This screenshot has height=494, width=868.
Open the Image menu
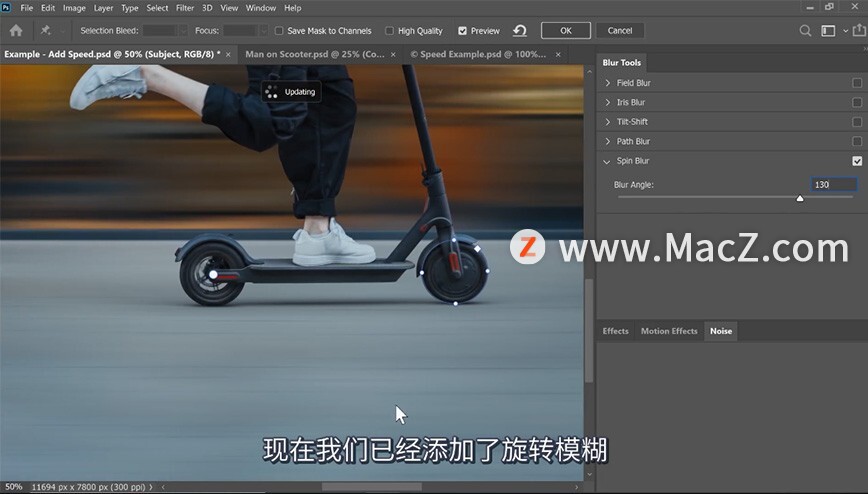click(x=74, y=8)
